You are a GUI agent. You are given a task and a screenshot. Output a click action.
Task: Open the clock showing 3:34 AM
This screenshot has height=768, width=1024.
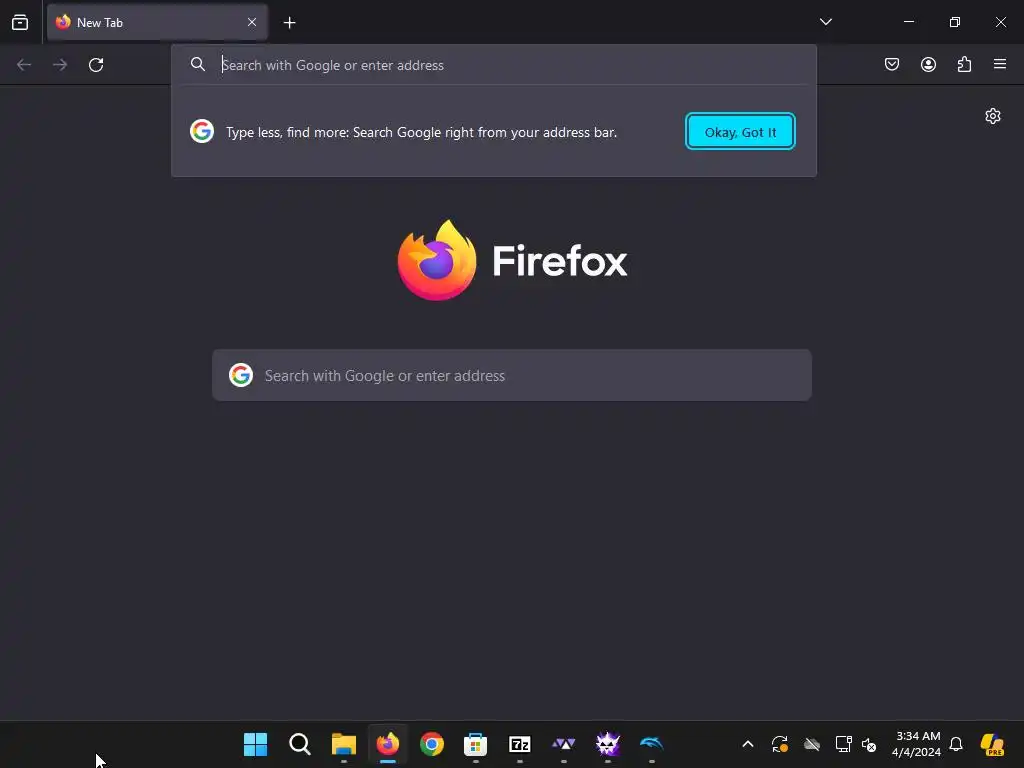pos(917,744)
